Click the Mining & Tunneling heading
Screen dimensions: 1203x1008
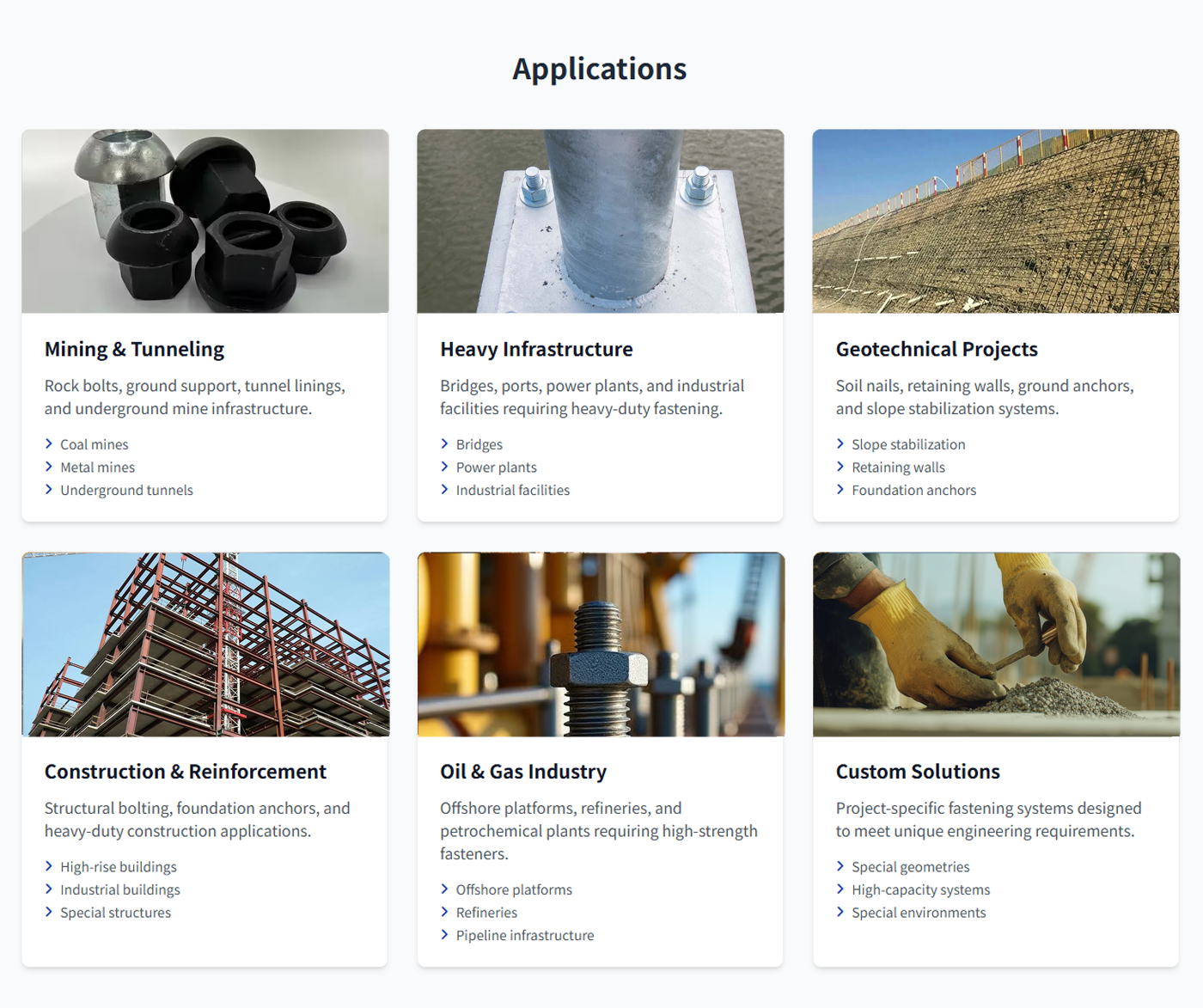click(x=134, y=349)
